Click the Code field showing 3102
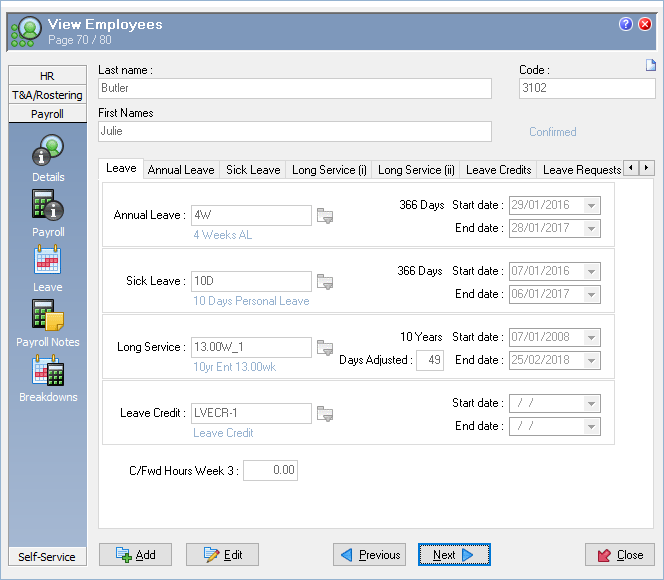This screenshot has height=580, width=664. (x=587, y=88)
